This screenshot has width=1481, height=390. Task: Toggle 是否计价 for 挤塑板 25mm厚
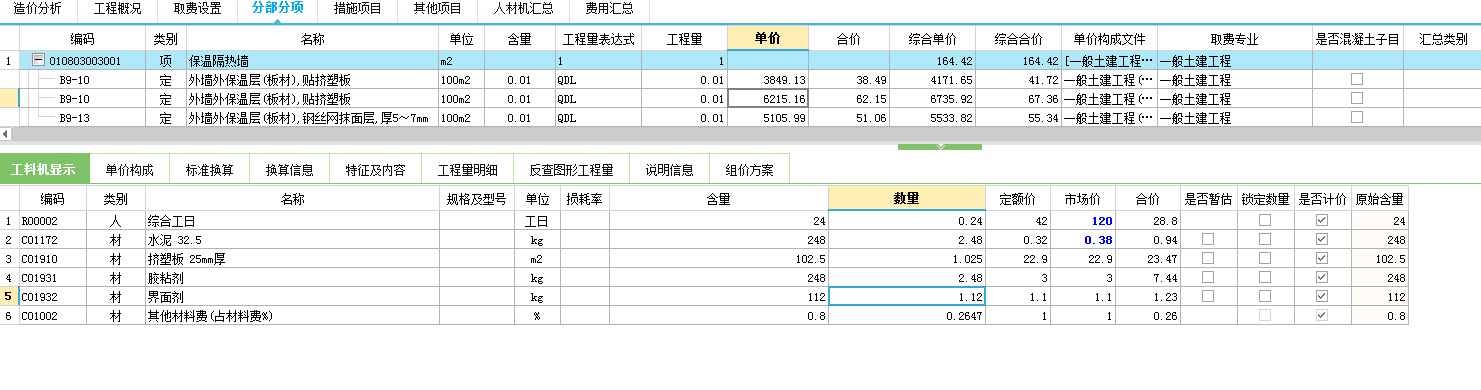[x=1322, y=259]
